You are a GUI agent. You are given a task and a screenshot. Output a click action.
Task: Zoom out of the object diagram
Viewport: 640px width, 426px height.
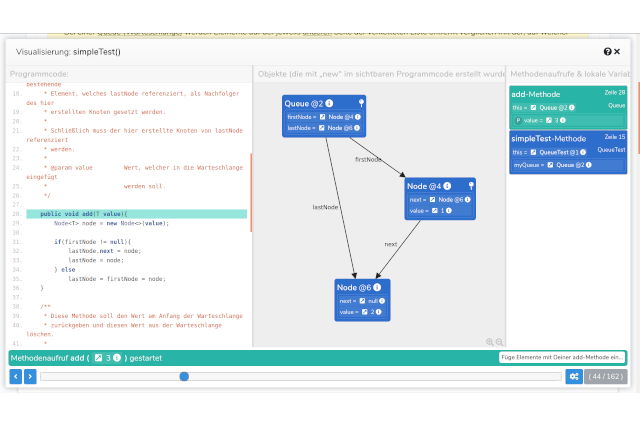[x=499, y=342]
